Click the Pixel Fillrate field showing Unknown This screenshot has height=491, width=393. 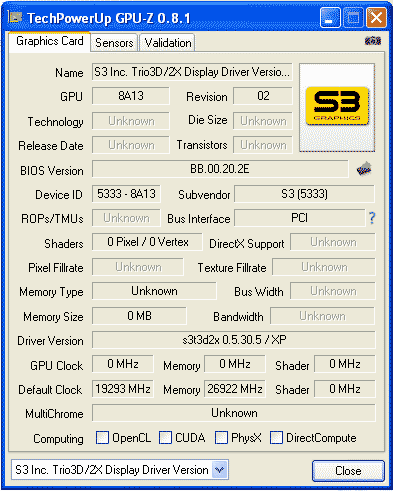[138, 267]
